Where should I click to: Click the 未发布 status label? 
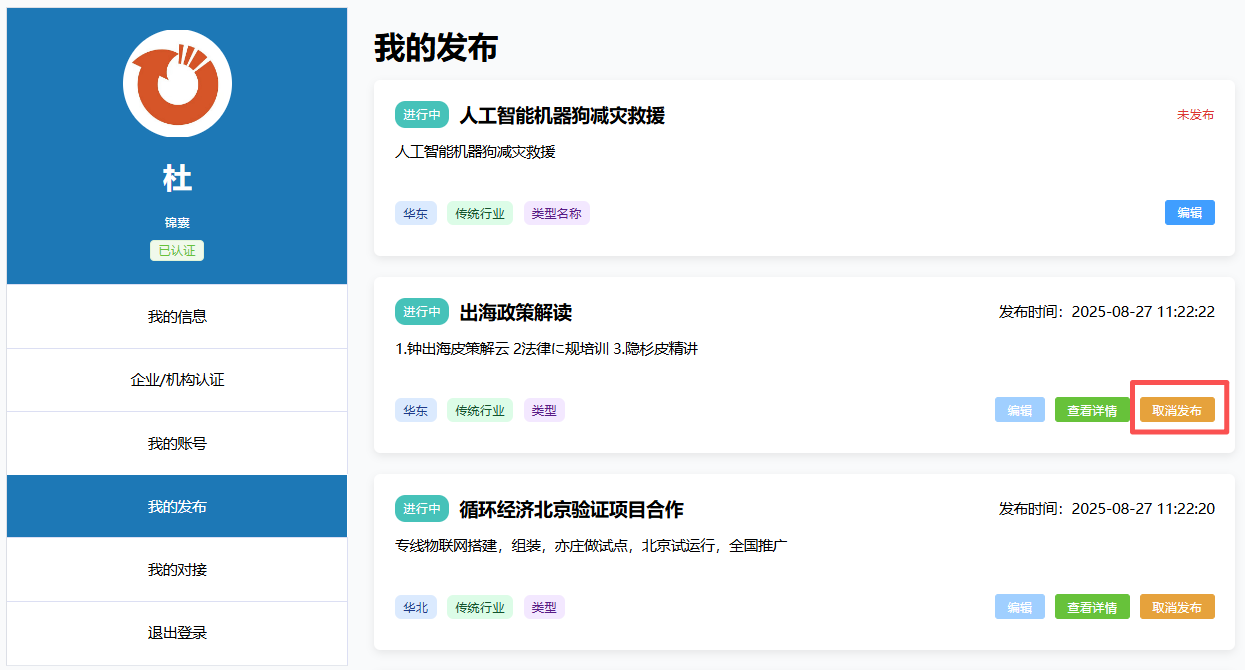(1195, 115)
